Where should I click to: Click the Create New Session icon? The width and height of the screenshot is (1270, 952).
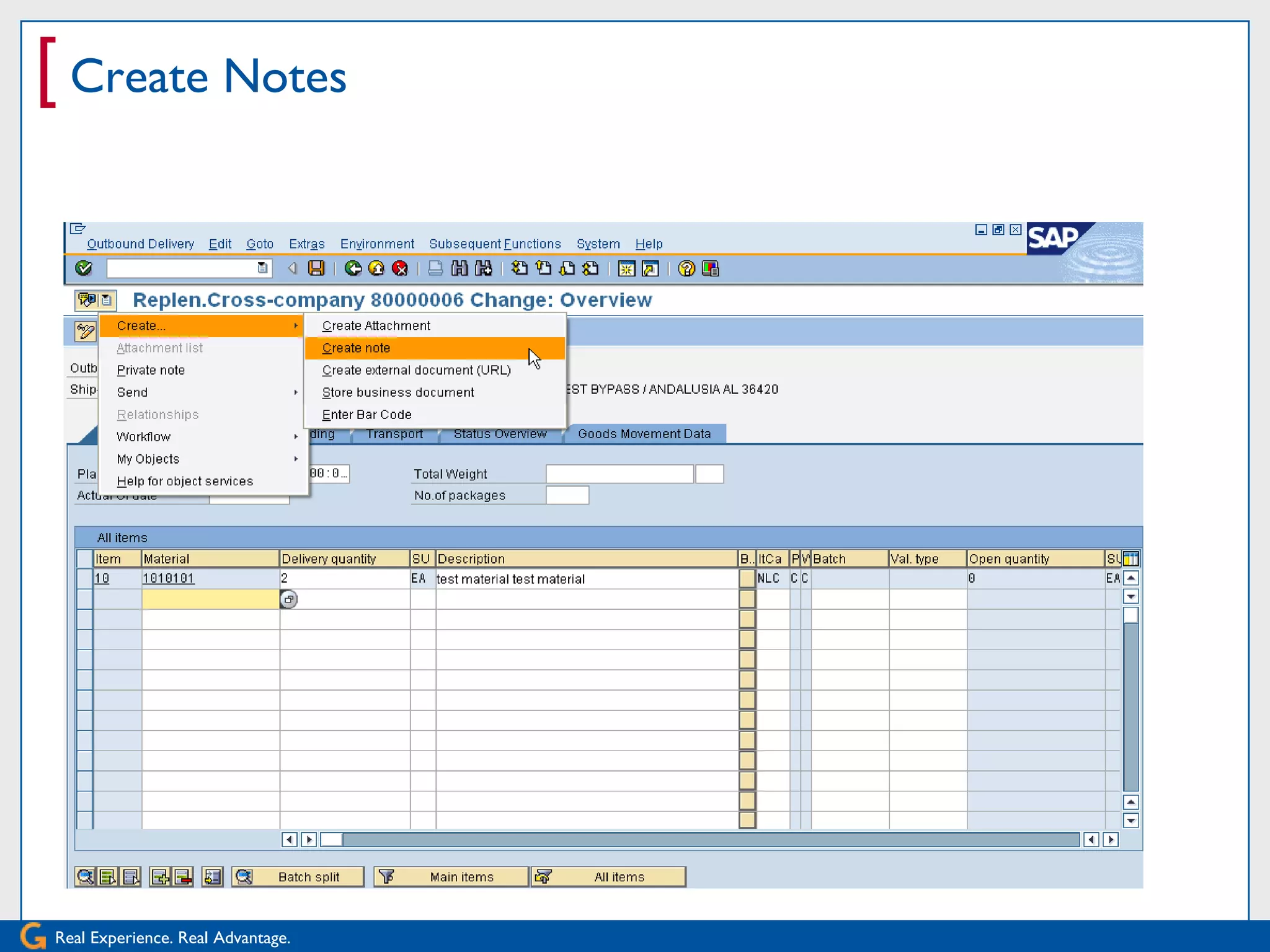[626, 268]
